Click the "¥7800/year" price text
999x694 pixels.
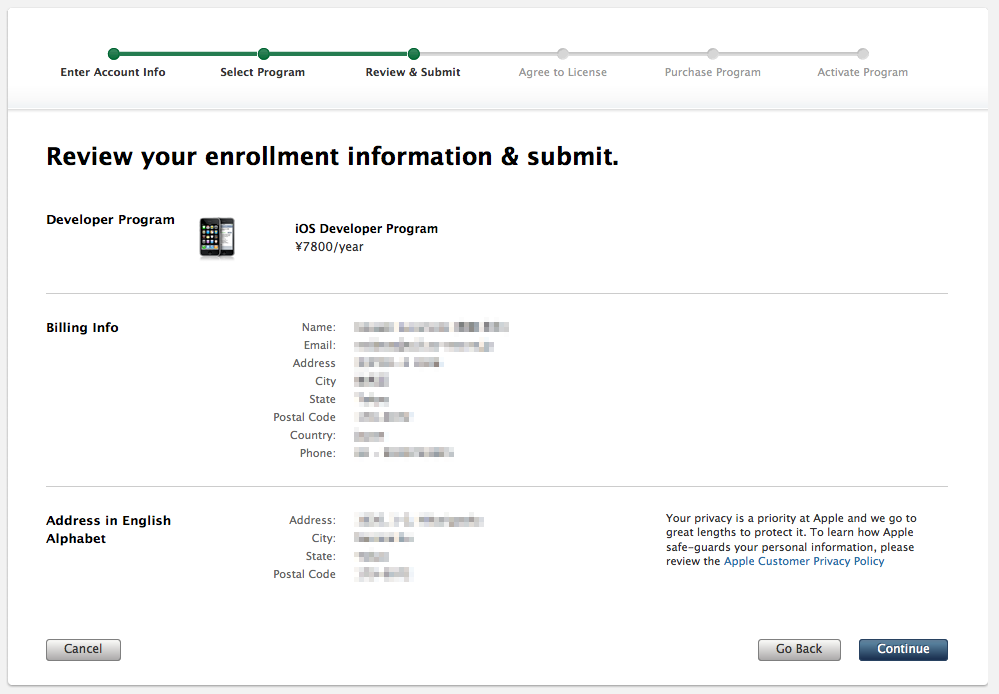(x=329, y=247)
